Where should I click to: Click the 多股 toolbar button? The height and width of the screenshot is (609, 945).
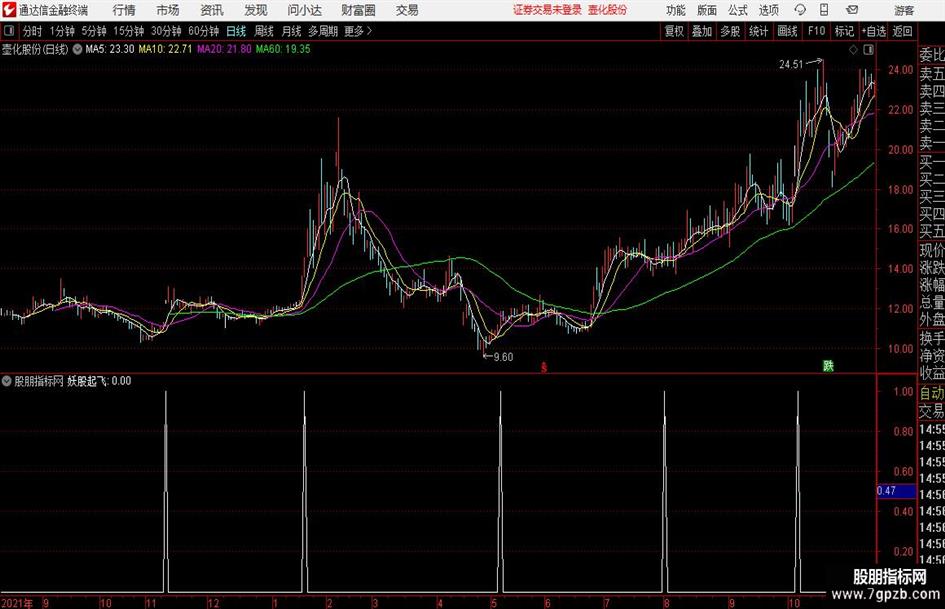pos(730,31)
